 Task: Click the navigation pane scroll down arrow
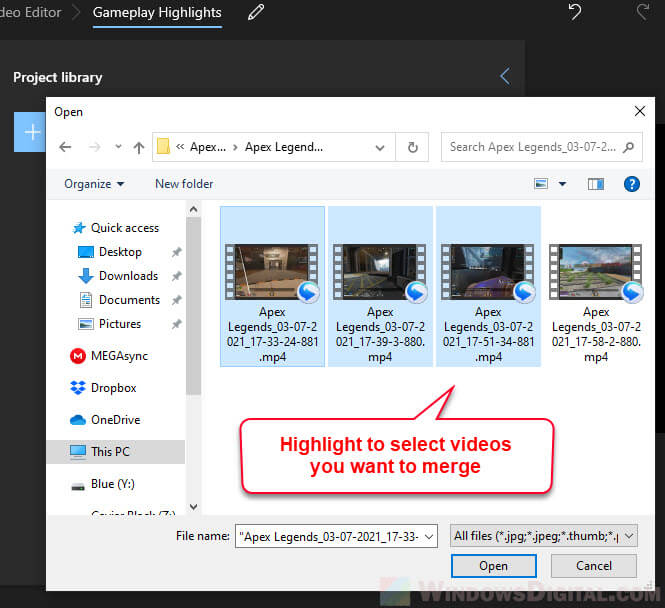pyautogui.click(x=193, y=507)
